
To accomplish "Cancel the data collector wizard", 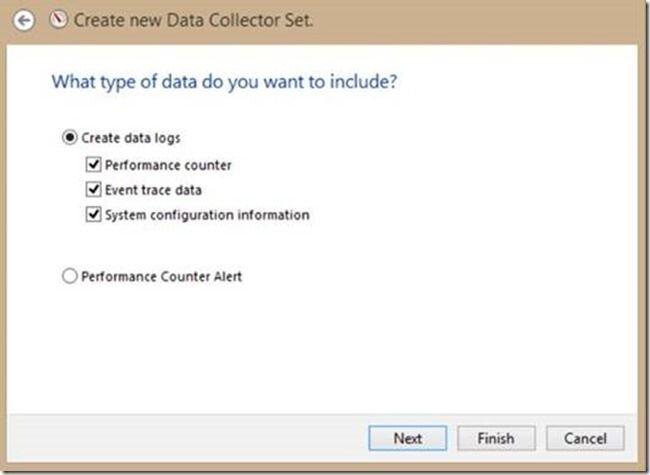I will click(x=585, y=438).
